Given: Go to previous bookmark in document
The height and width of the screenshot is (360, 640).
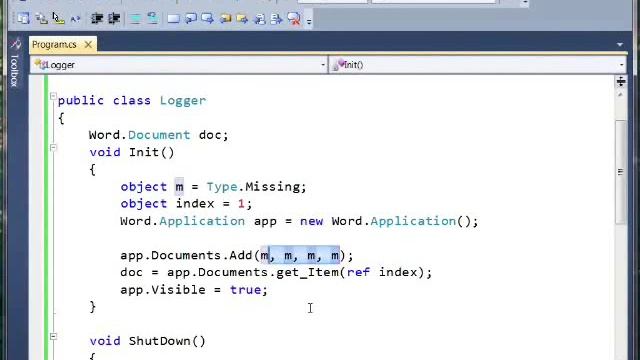Looking at the screenshot, I should [260, 19].
